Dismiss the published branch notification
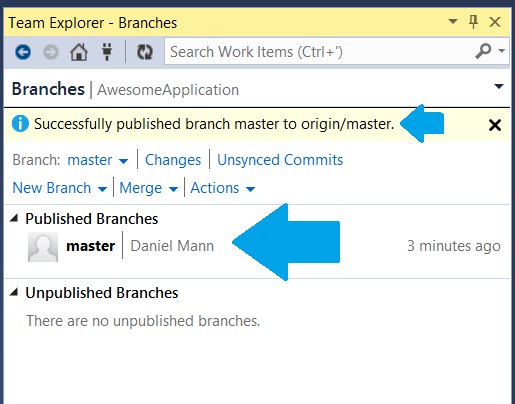The height and width of the screenshot is (404, 515). point(495,125)
